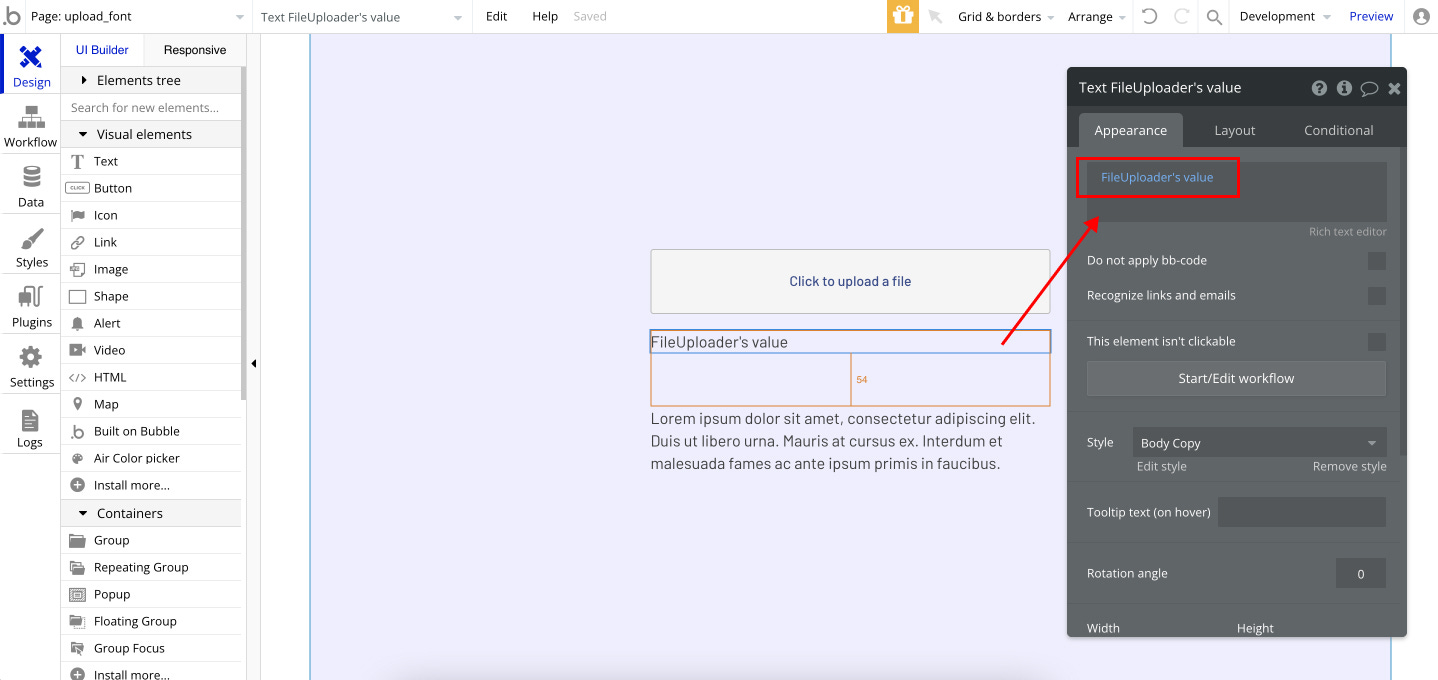Click the search magnifier icon

click(x=1214, y=17)
